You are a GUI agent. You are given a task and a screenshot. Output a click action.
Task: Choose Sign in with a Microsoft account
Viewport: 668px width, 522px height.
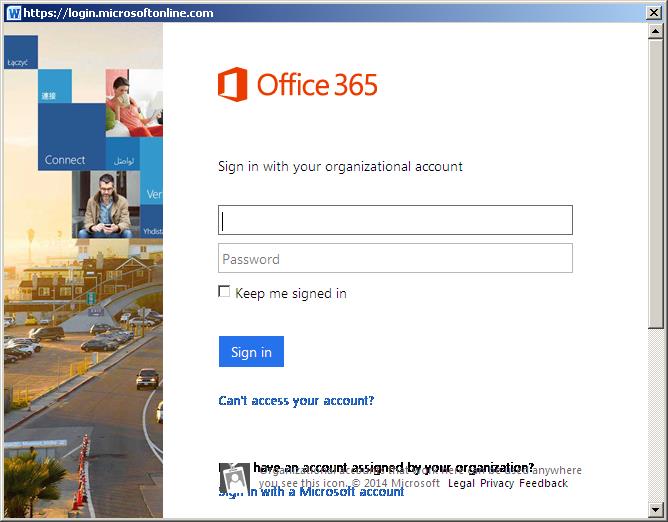point(311,492)
